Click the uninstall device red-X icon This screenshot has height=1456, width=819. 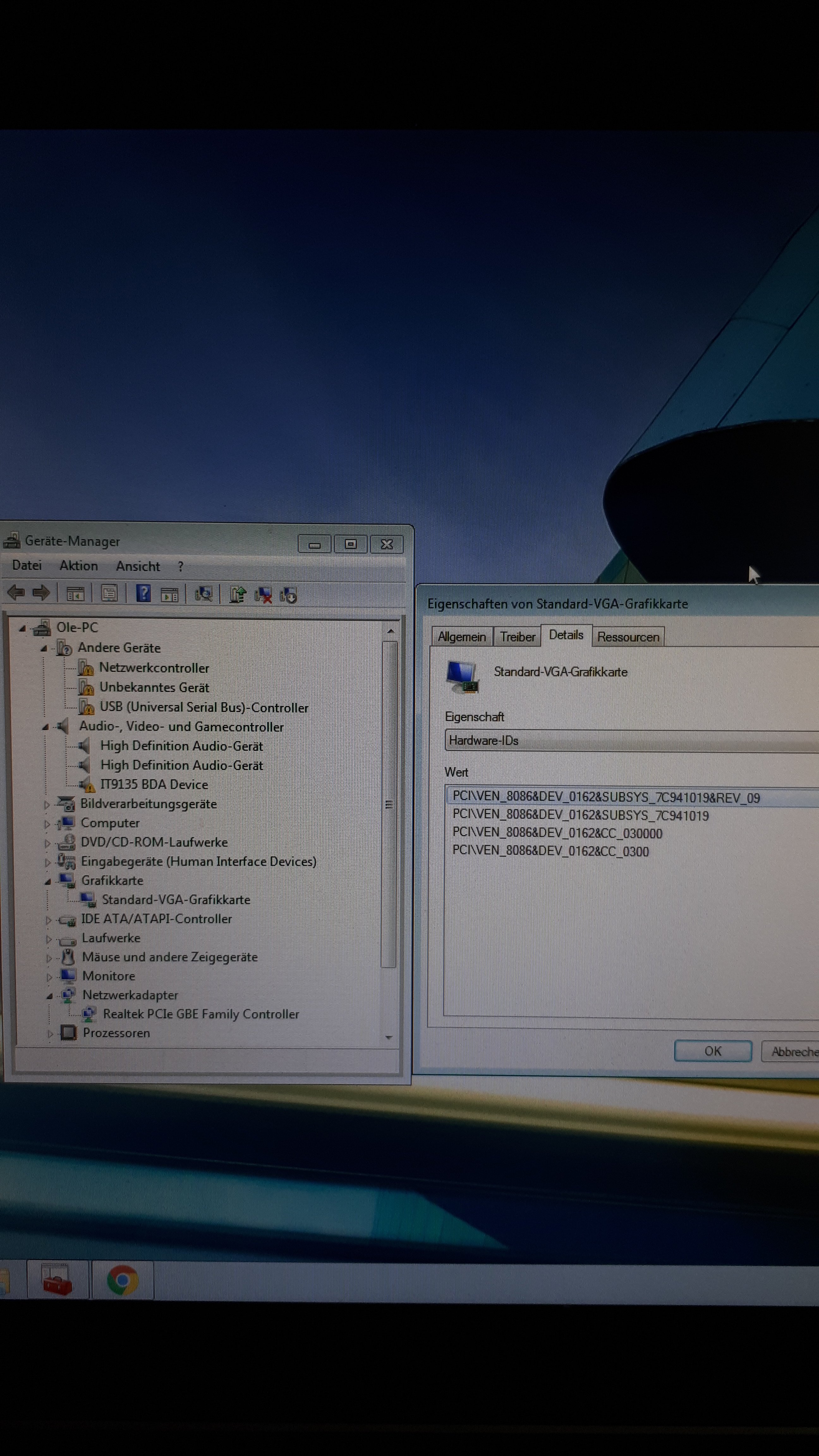pos(264,595)
